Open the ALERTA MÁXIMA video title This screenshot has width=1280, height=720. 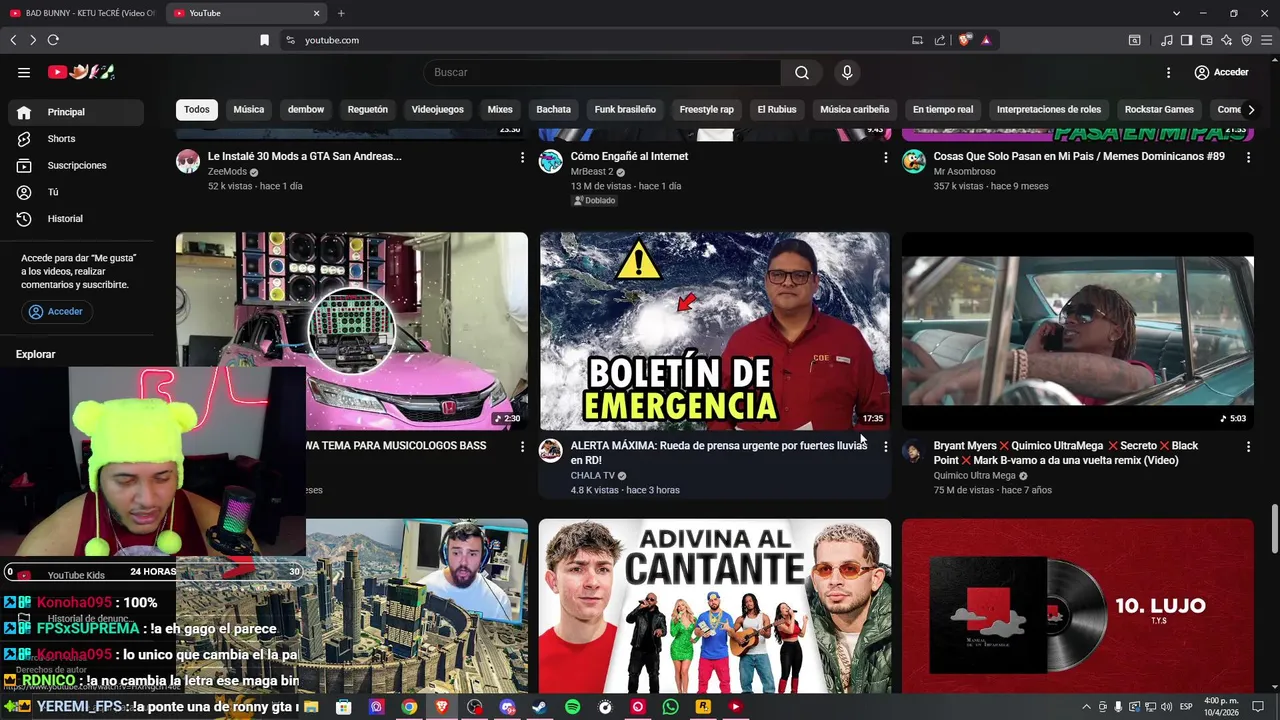[x=718, y=453]
